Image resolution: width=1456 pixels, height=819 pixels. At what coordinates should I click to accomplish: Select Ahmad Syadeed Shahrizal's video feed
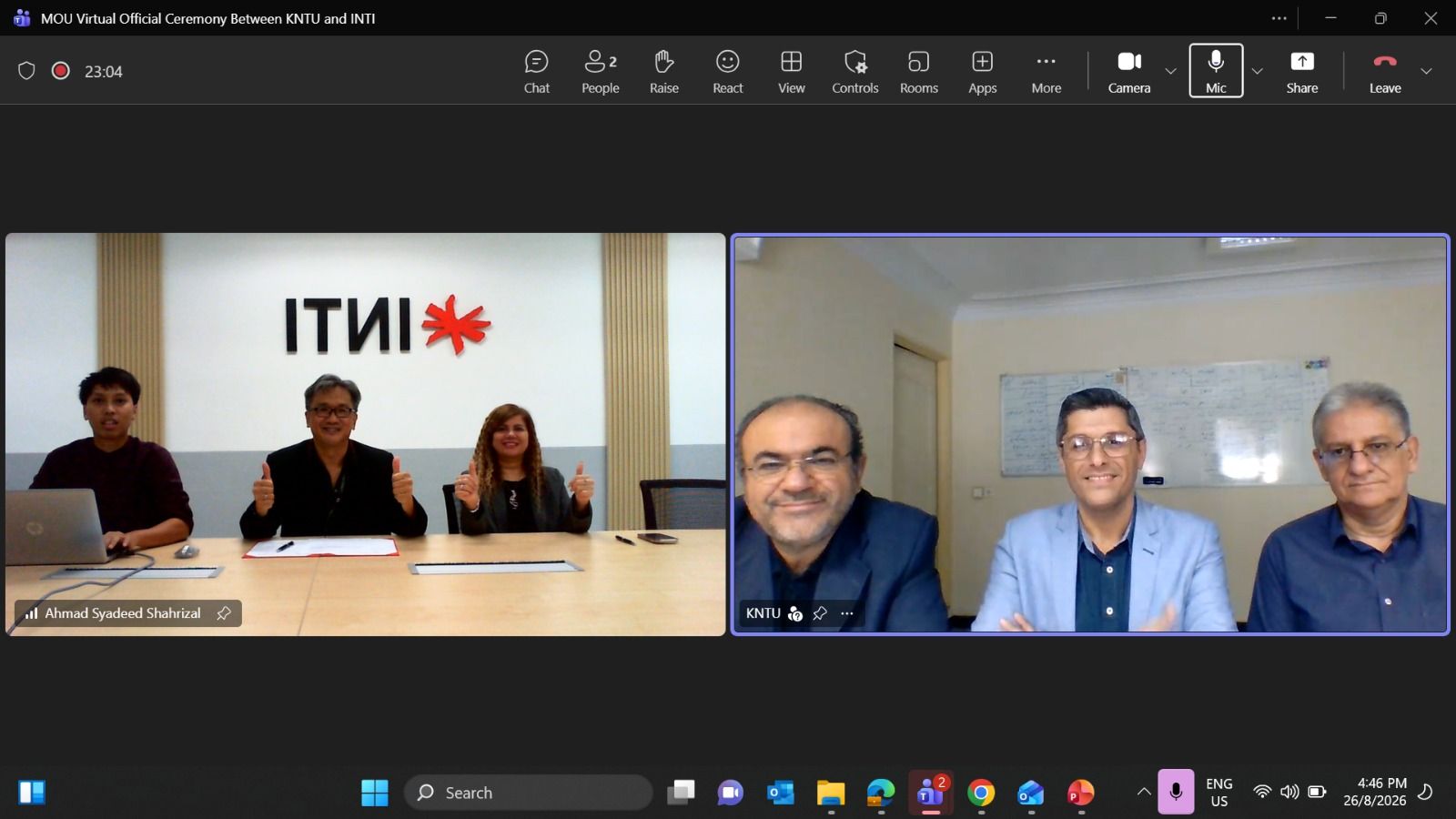click(x=366, y=434)
